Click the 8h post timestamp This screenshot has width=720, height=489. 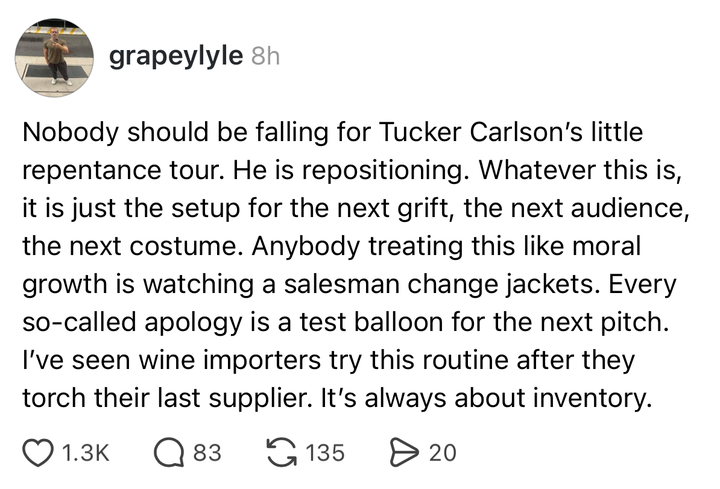click(x=265, y=57)
